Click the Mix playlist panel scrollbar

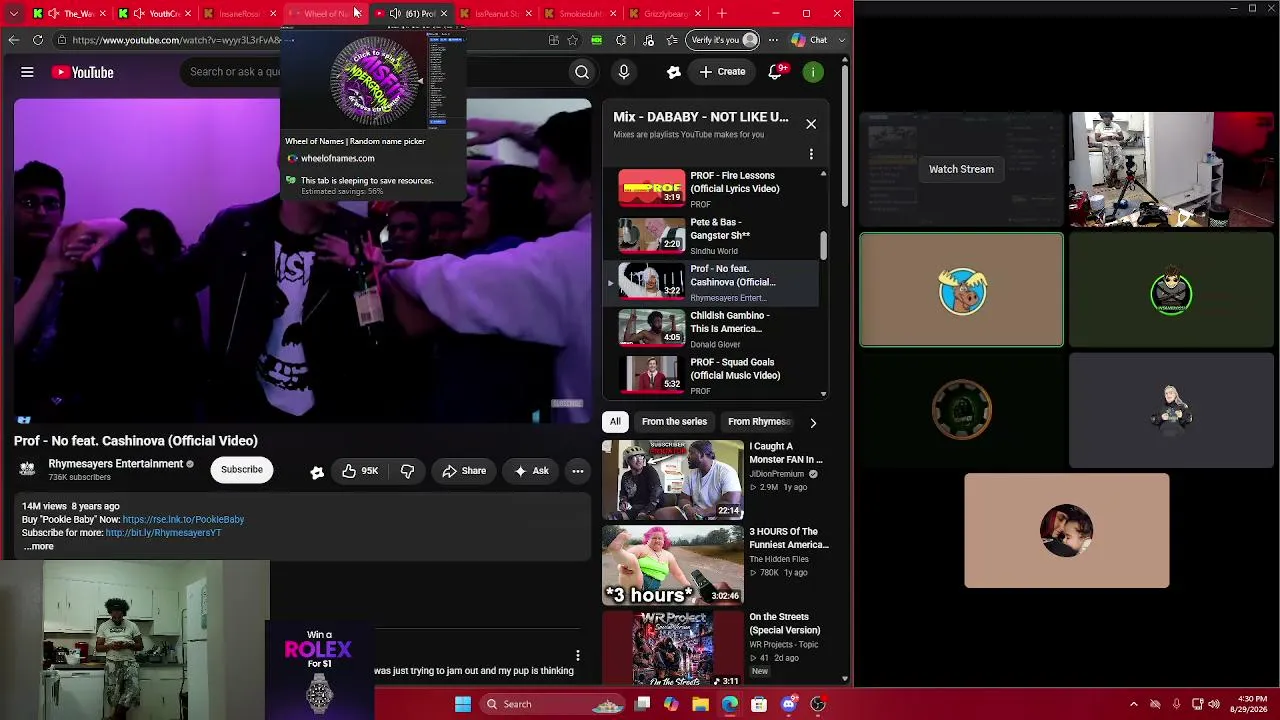point(823,244)
